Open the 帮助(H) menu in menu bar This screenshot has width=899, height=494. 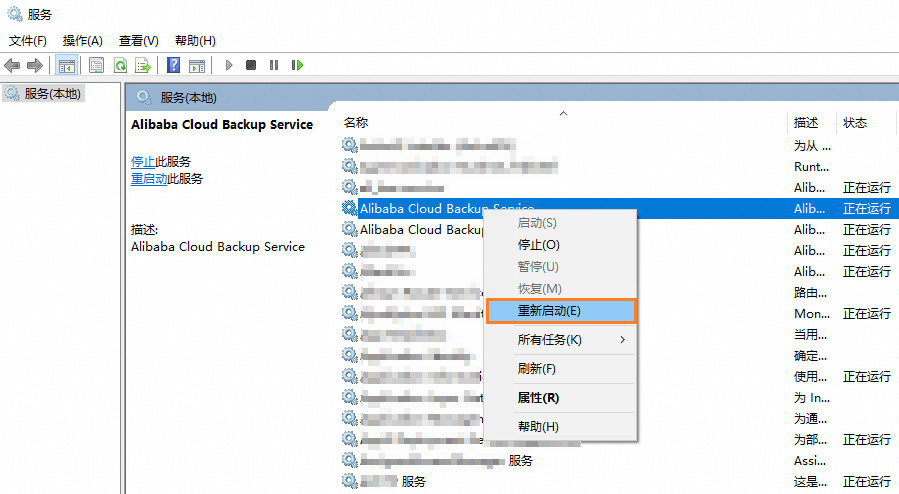point(195,41)
